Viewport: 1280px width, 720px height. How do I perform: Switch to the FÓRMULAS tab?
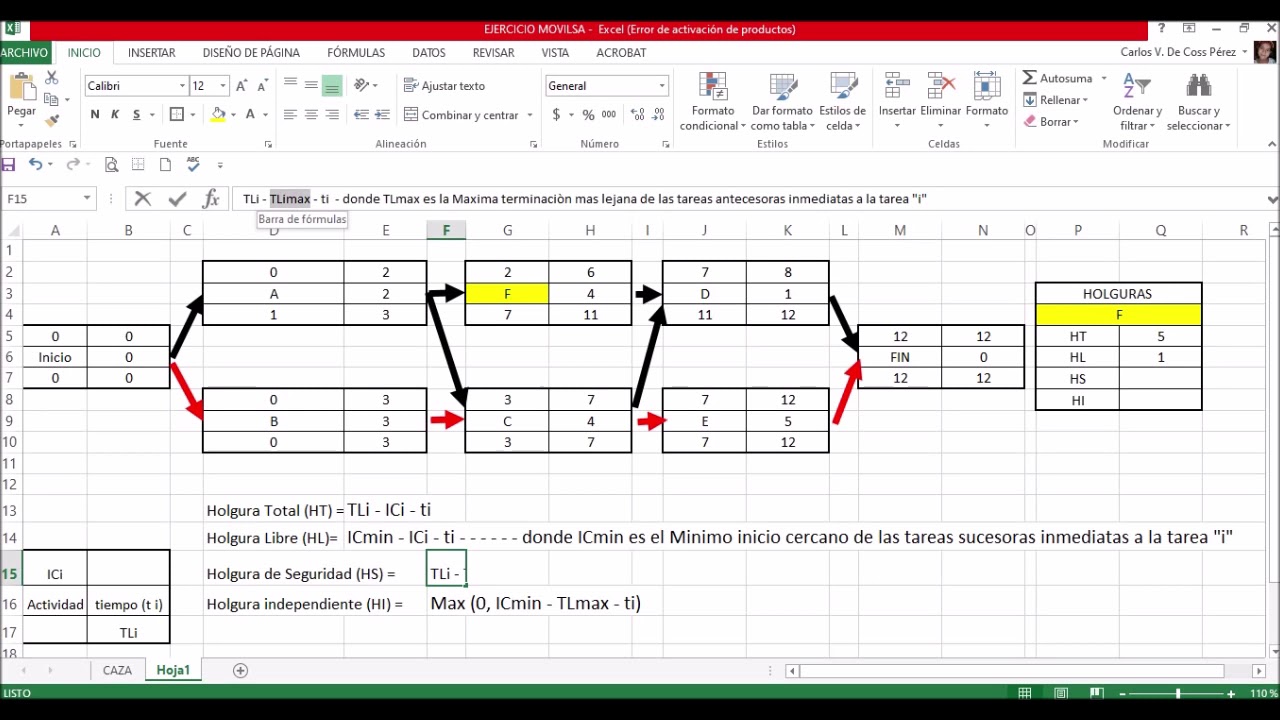(356, 53)
